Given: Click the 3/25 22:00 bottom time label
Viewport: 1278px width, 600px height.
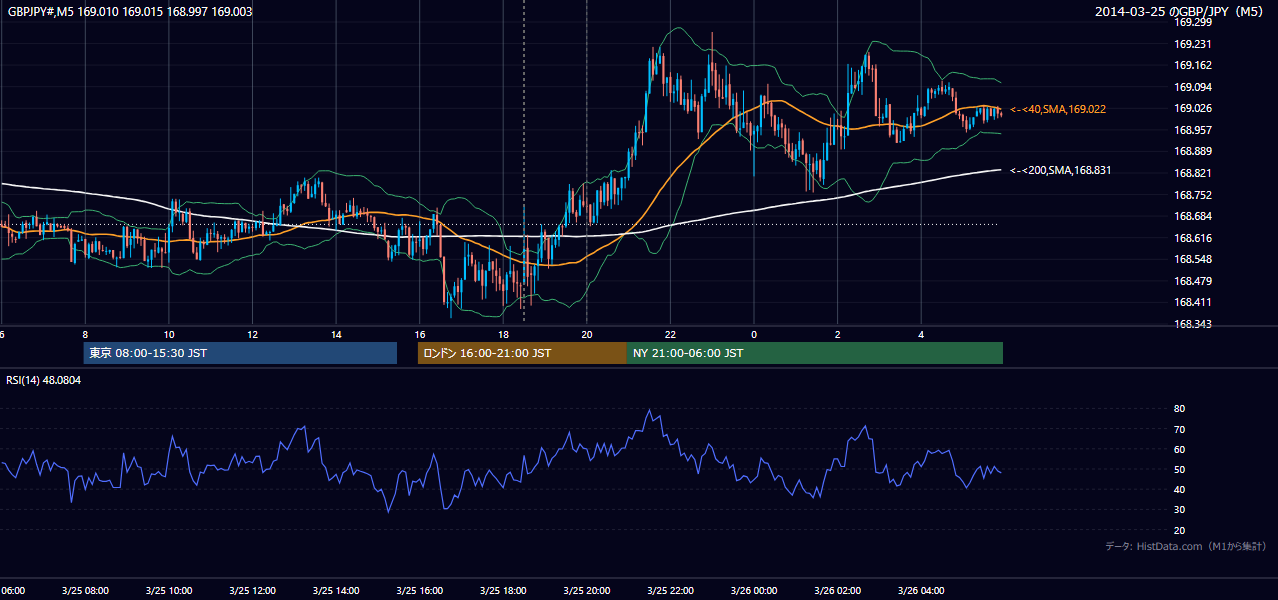Looking at the screenshot, I should (669, 591).
